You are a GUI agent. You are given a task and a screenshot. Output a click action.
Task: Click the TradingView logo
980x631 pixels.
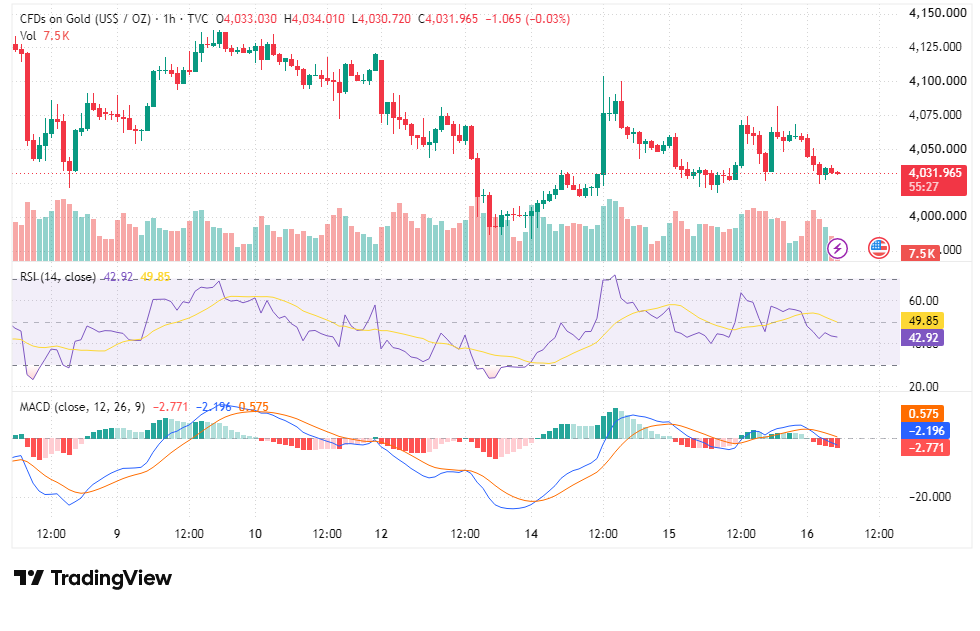pos(29,578)
